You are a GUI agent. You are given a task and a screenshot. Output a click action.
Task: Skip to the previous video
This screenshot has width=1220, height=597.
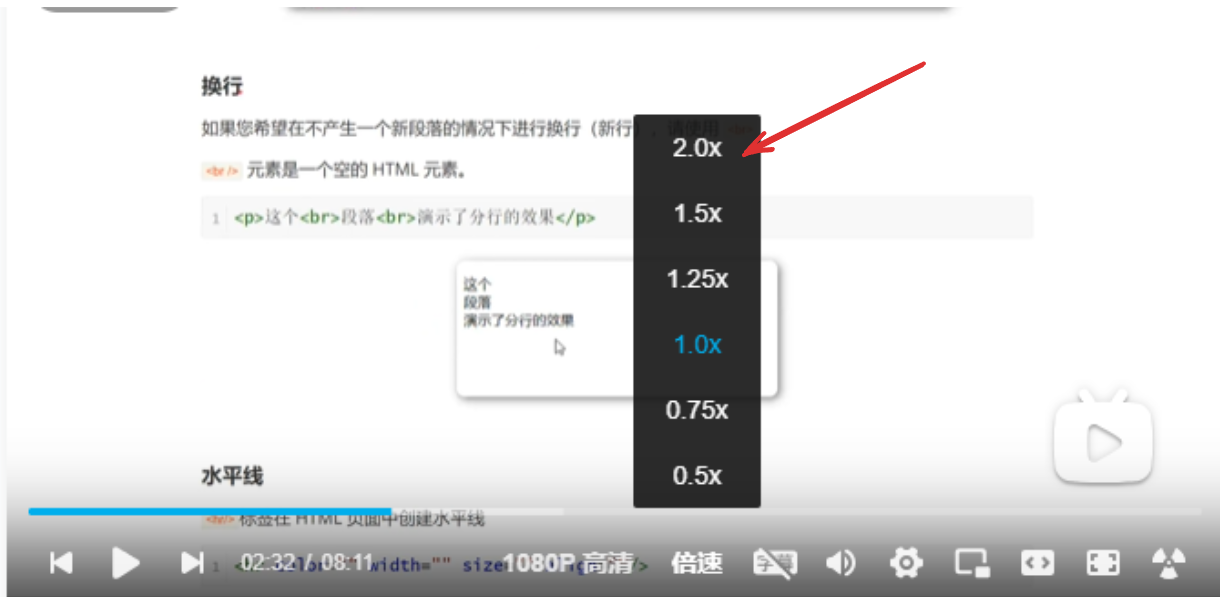(62, 564)
